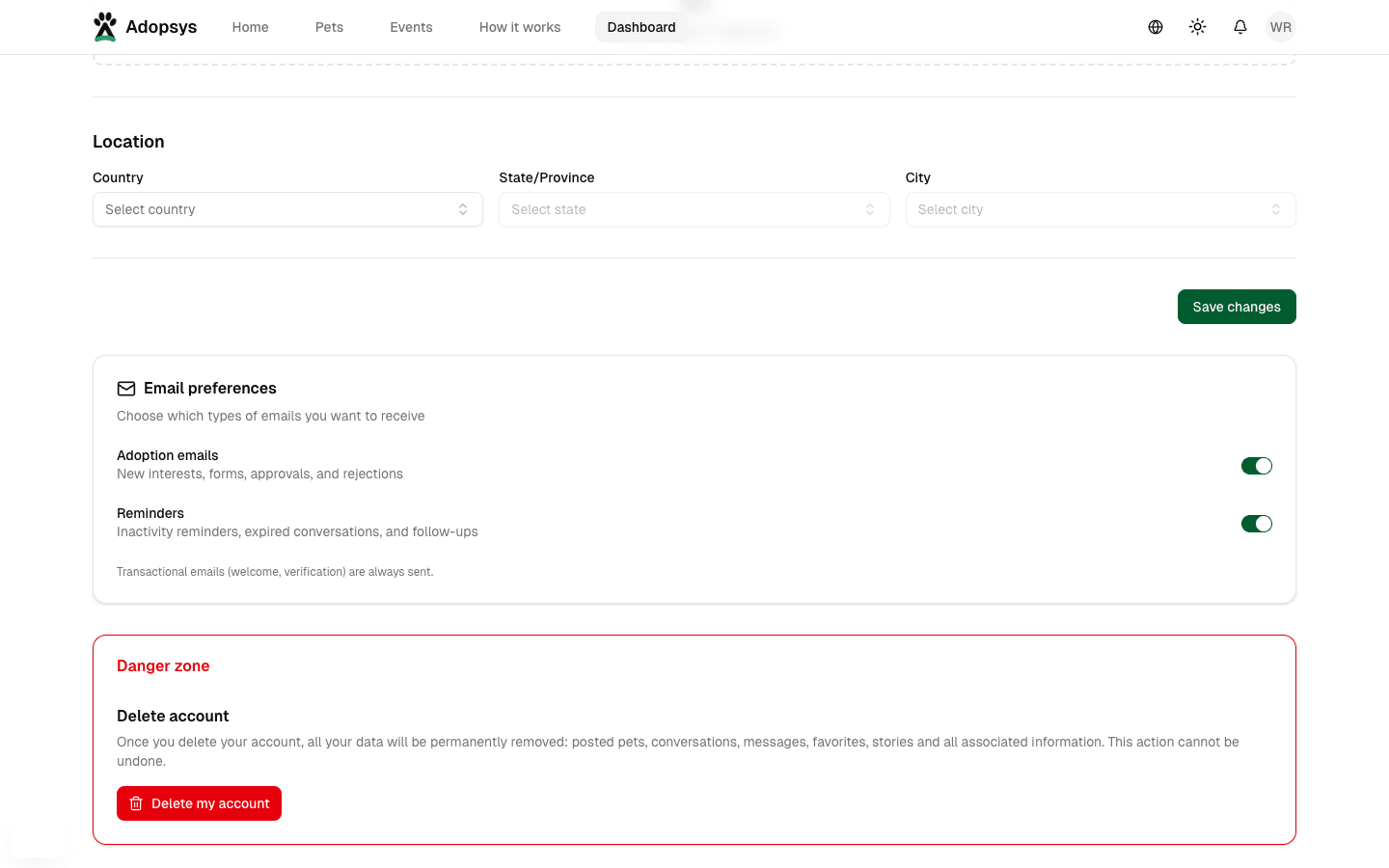Disable the Adoption emails toggle
The image size is (1389, 868).
click(x=1257, y=465)
